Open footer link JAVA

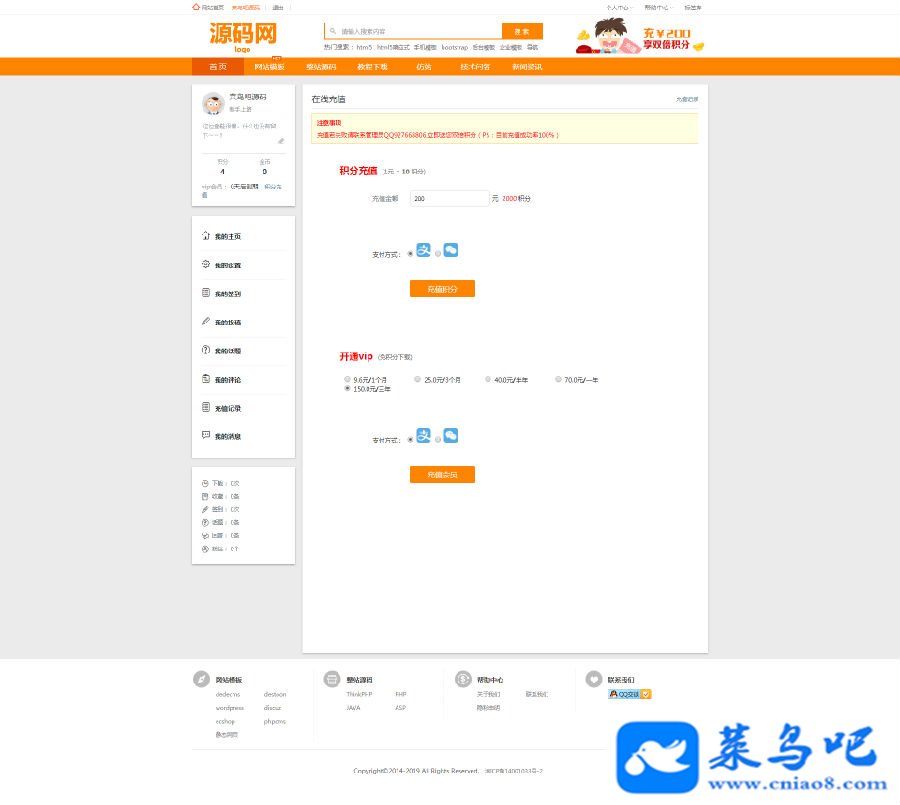click(x=354, y=708)
